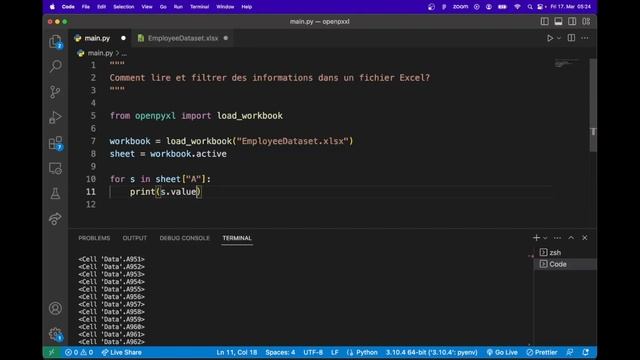Open the Selection menu

point(124,7)
